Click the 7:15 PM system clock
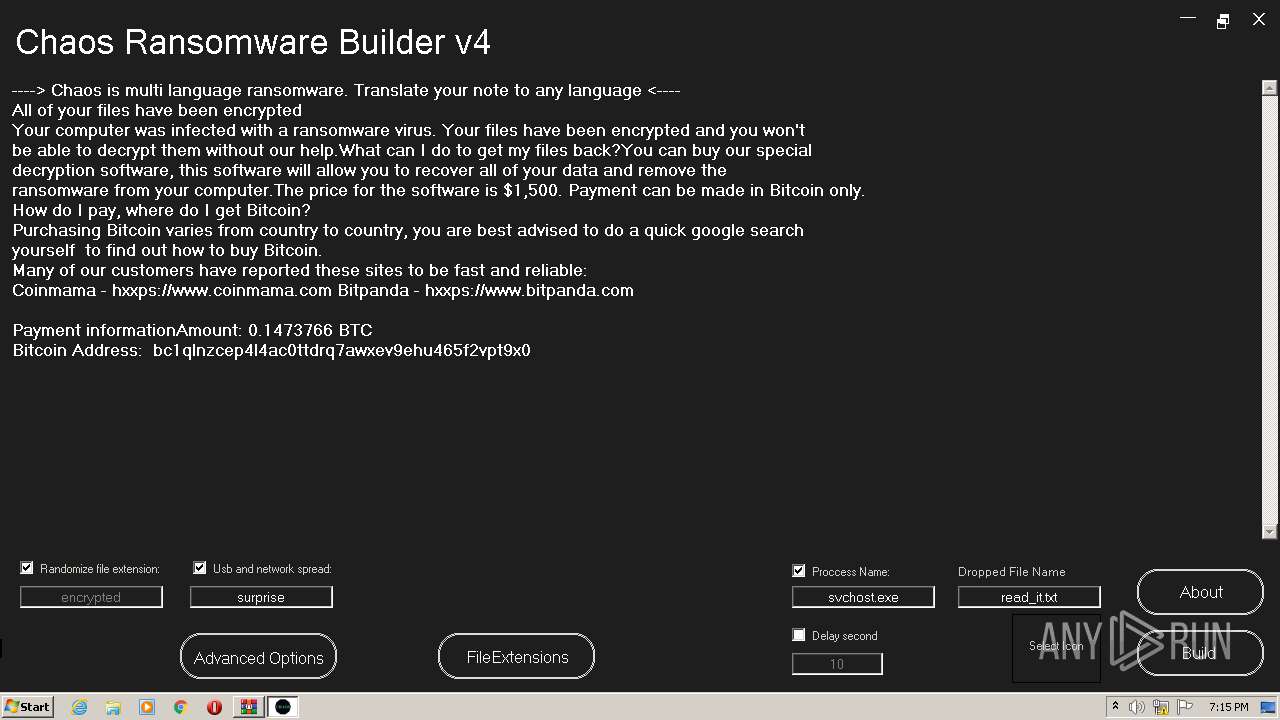The image size is (1280, 720). coord(1228,707)
